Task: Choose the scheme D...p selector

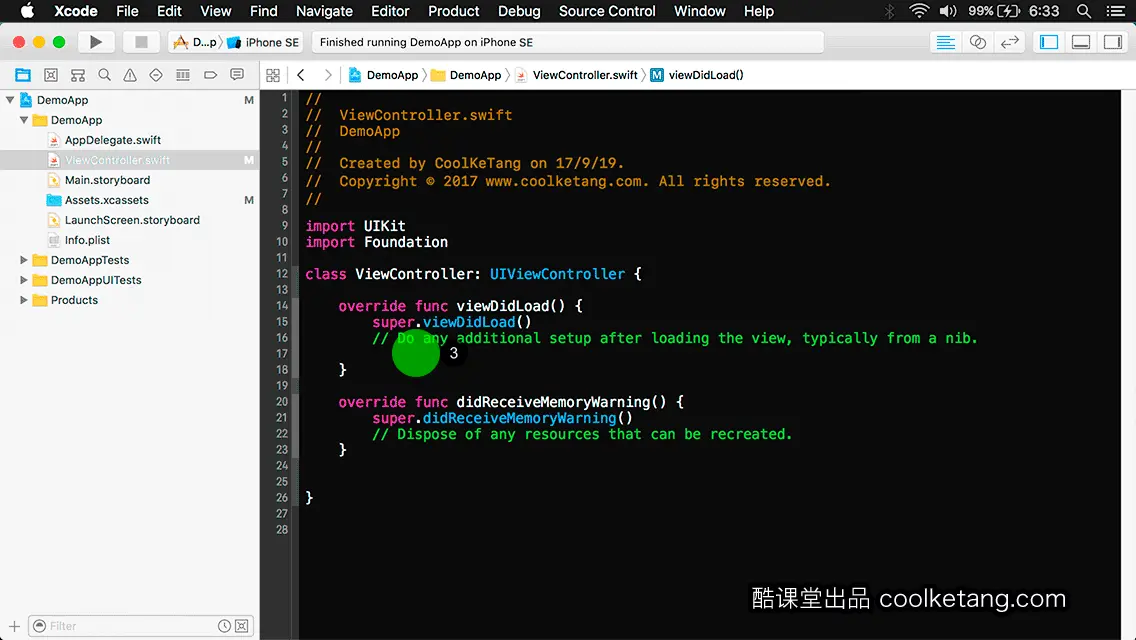Action: coord(195,42)
